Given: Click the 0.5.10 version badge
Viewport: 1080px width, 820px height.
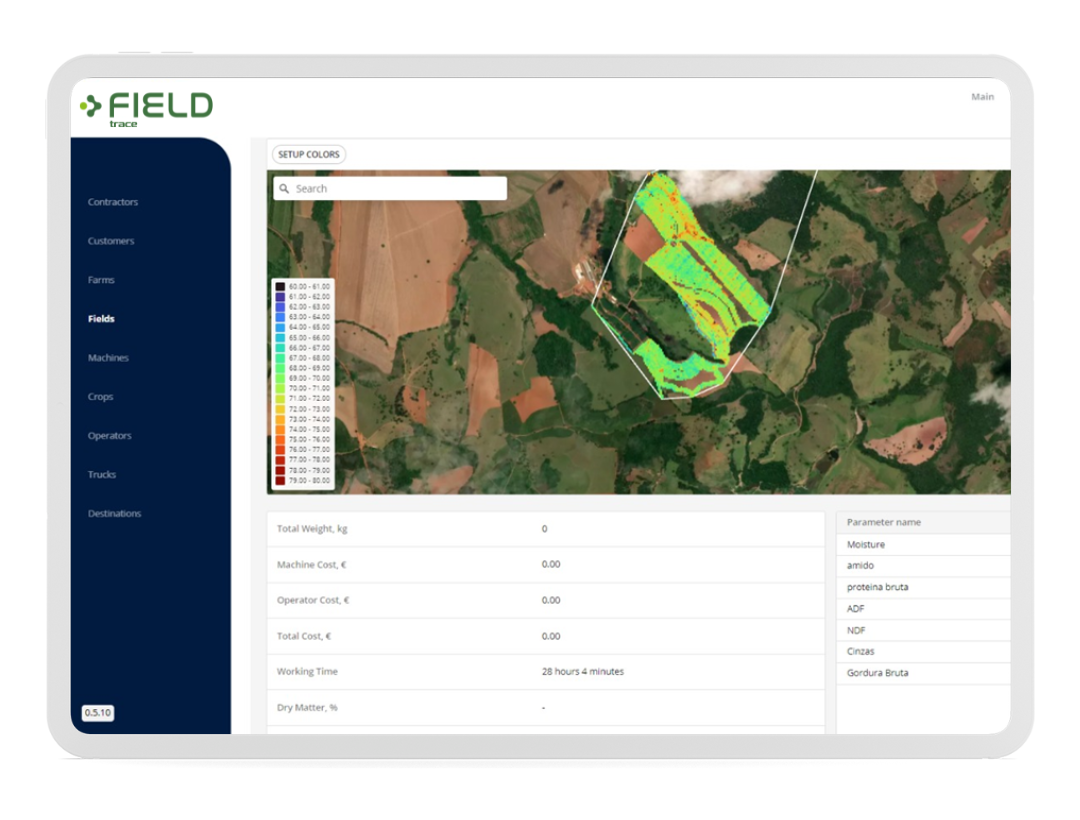Looking at the screenshot, I should 98,713.
